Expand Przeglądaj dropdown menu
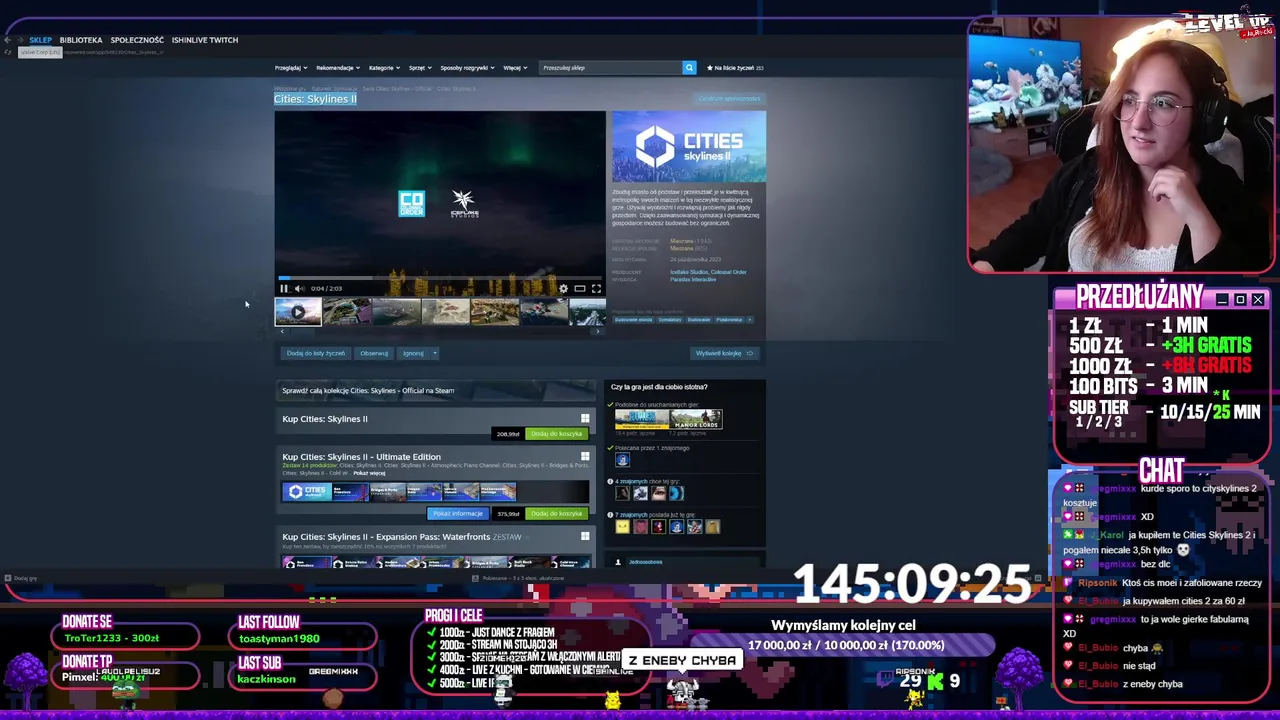This screenshot has width=1280, height=720. (291, 68)
